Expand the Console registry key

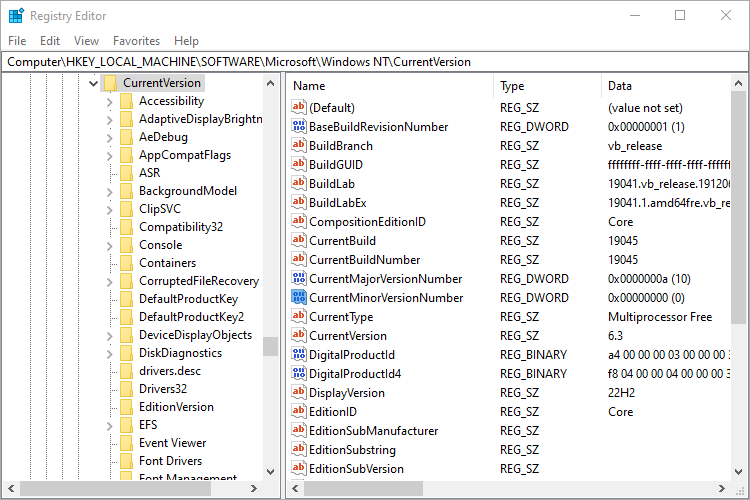coord(110,245)
